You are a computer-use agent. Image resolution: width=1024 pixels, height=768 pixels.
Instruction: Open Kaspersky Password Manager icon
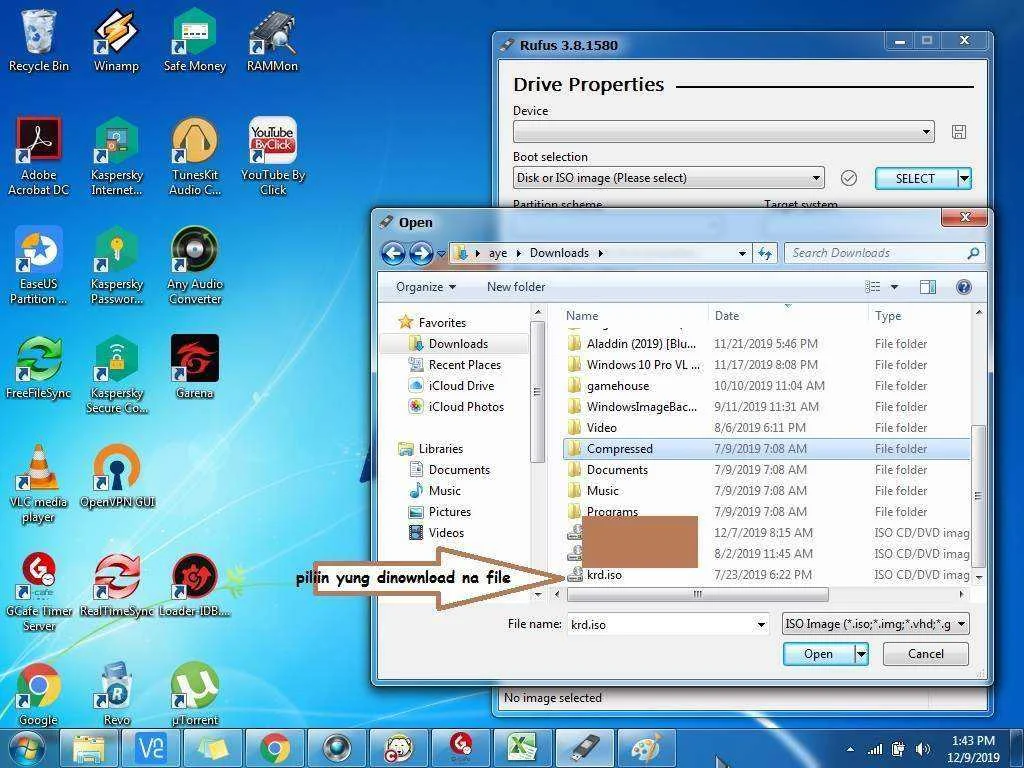tap(116, 266)
